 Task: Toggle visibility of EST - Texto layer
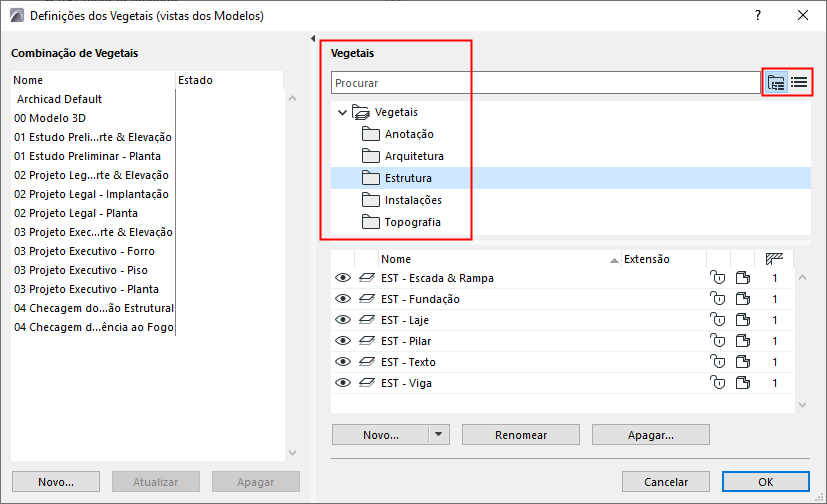pos(343,362)
